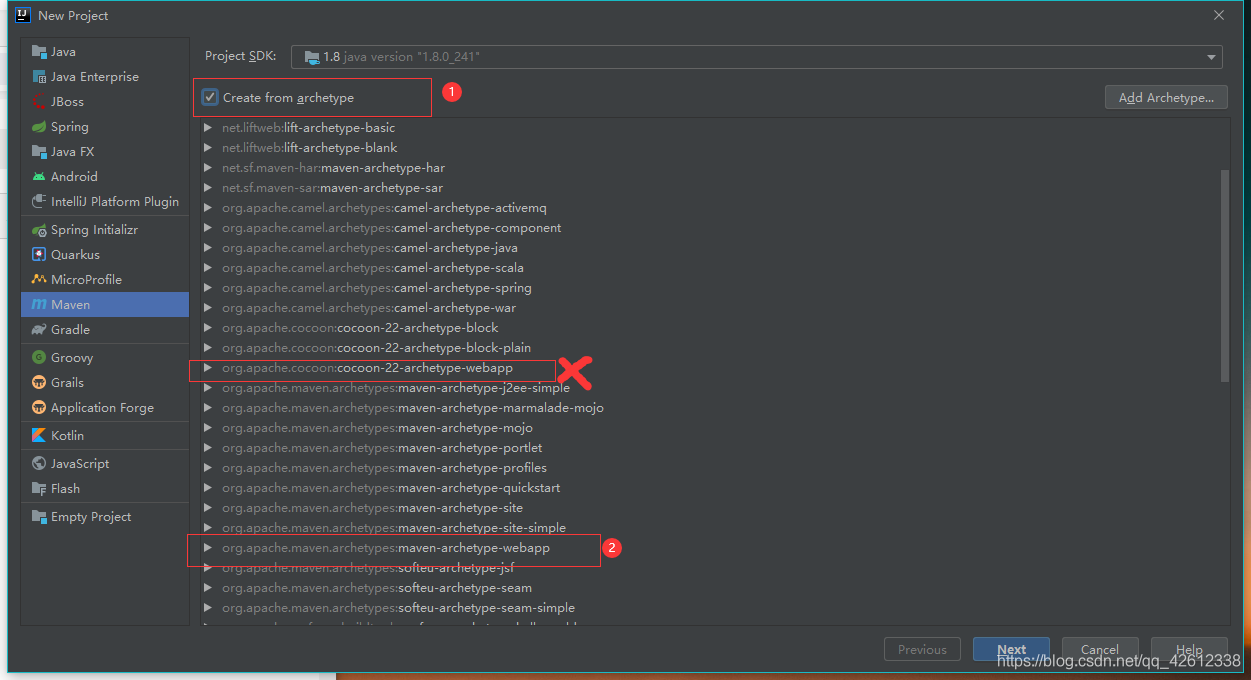This screenshot has width=1251, height=680.
Task: Click the Application Forge icon
Action: (39, 408)
